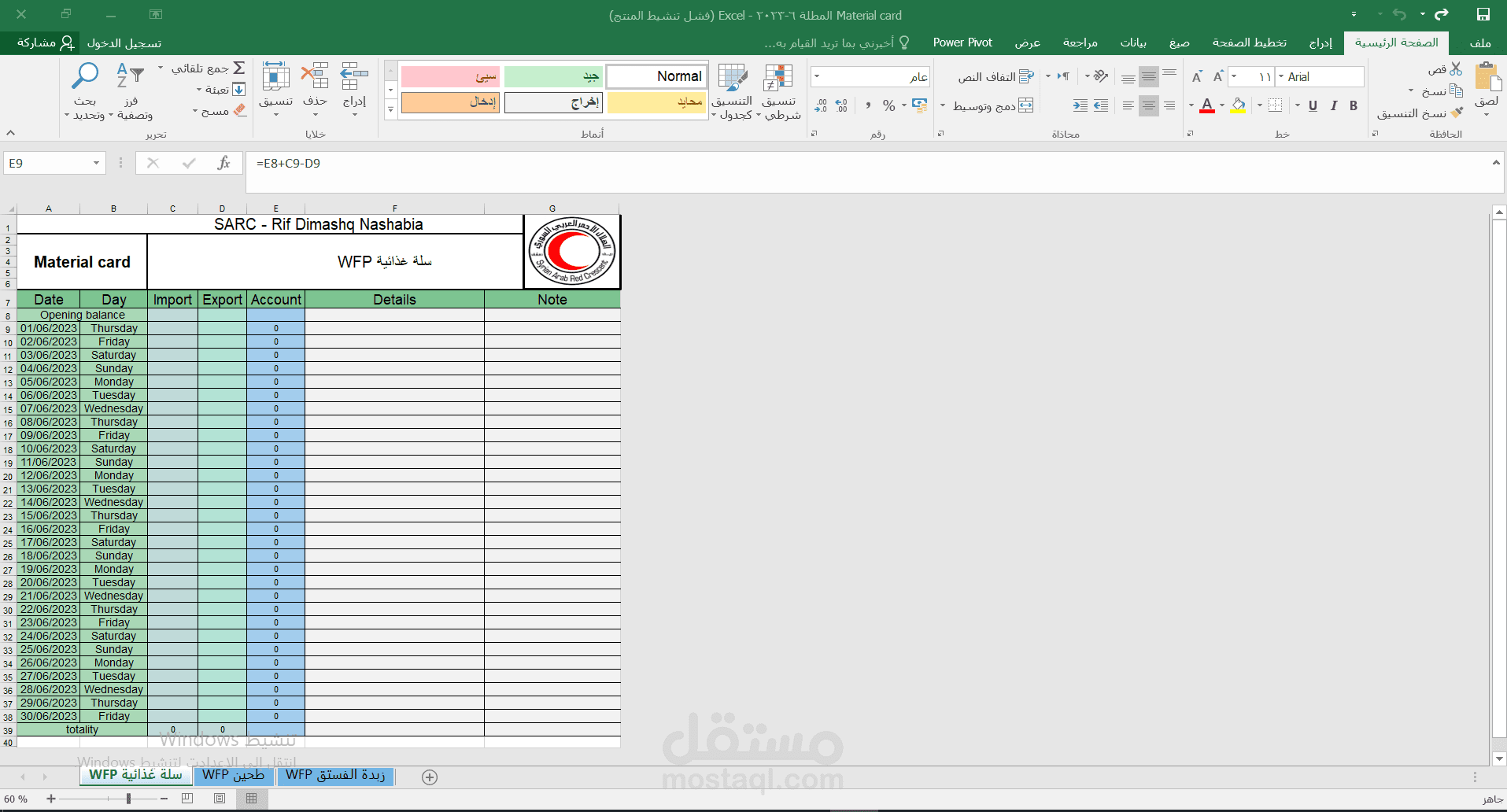Click the Clear eraser icon

240,111
